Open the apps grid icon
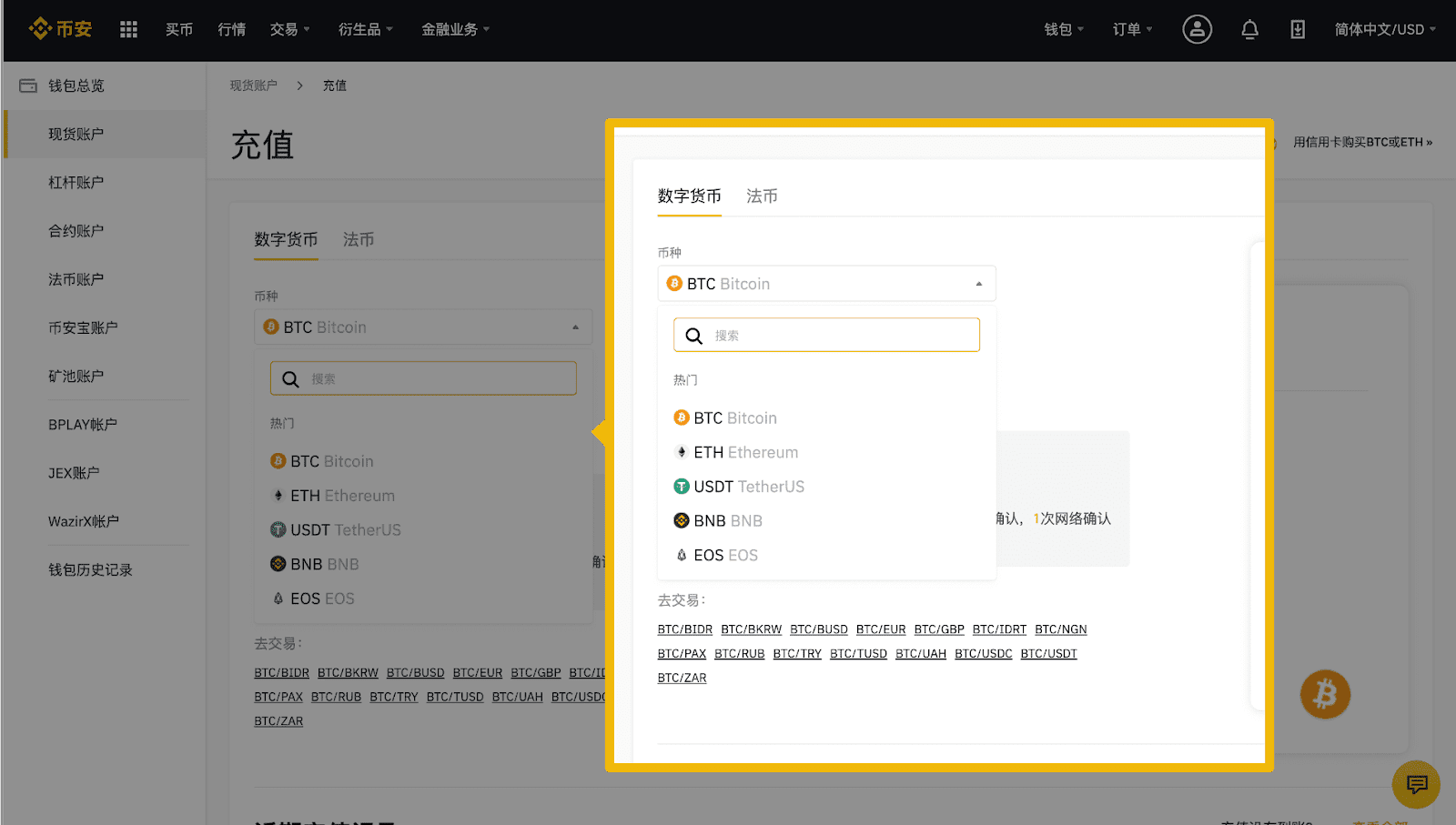 (128, 30)
